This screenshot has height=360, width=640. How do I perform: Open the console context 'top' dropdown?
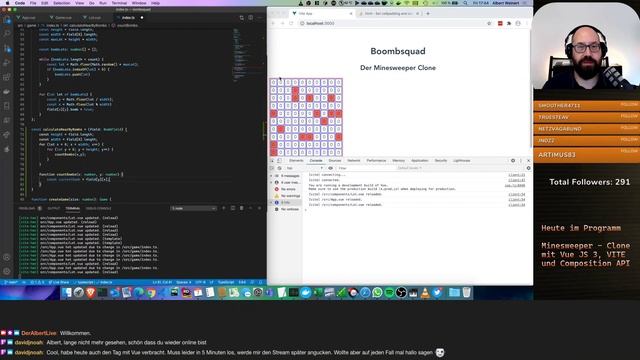point(304,168)
